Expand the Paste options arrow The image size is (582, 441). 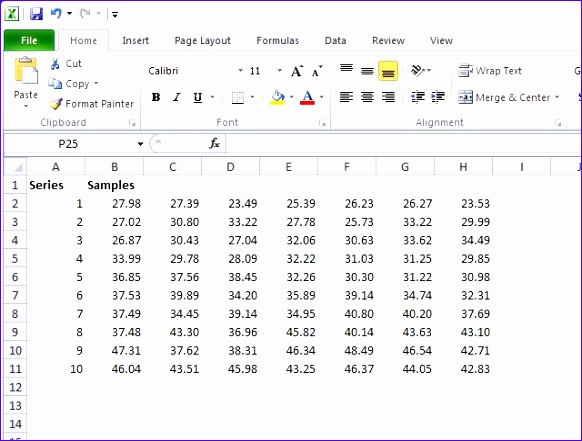pos(26,107)
